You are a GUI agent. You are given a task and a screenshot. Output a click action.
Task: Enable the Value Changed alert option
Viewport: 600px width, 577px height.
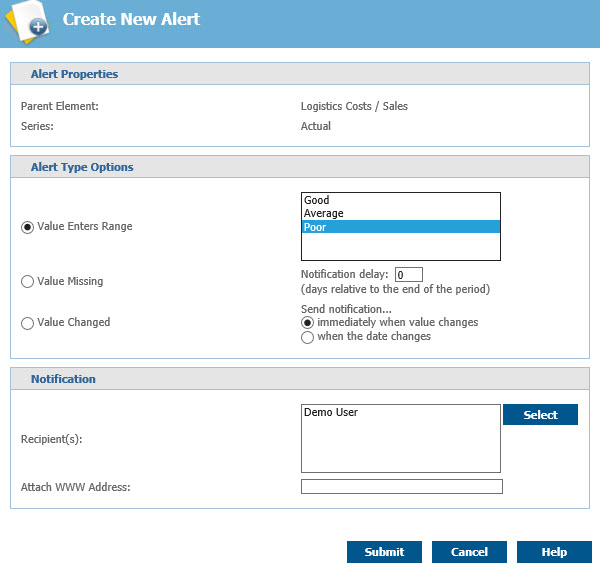tap(27, 323)
